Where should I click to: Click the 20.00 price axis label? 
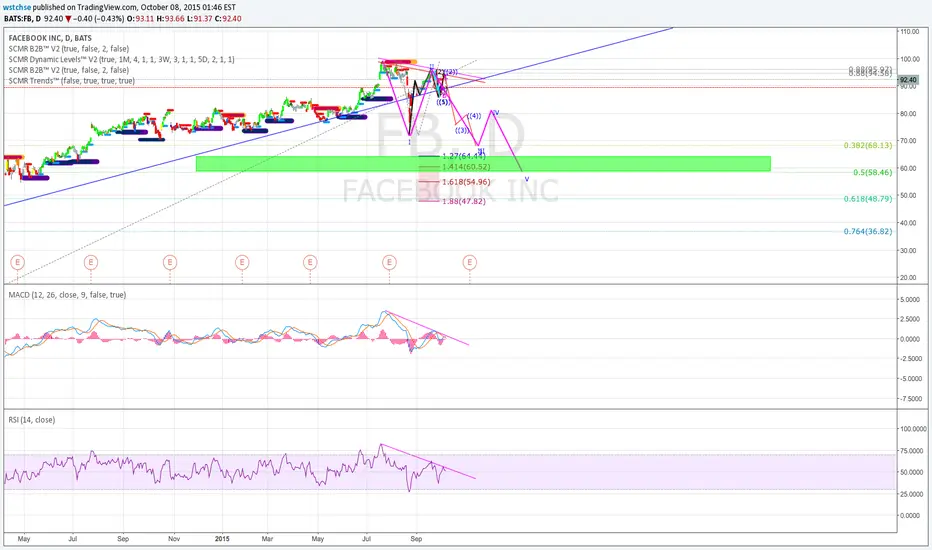click(x=910, y=278)
